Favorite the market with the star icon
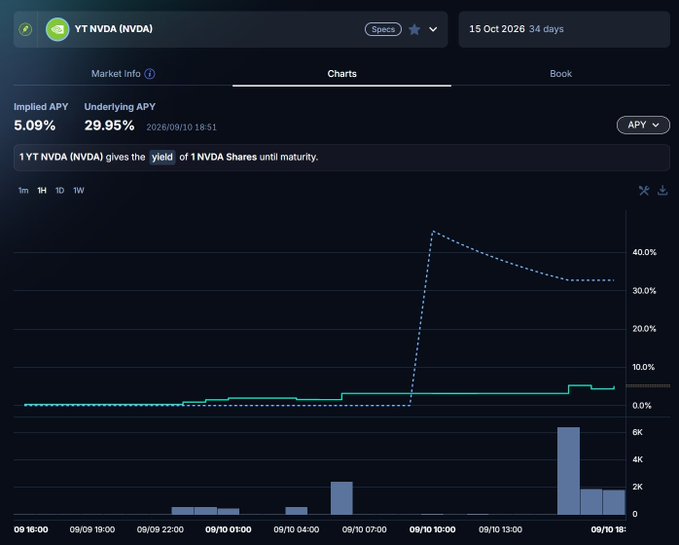 pos(414,29)
